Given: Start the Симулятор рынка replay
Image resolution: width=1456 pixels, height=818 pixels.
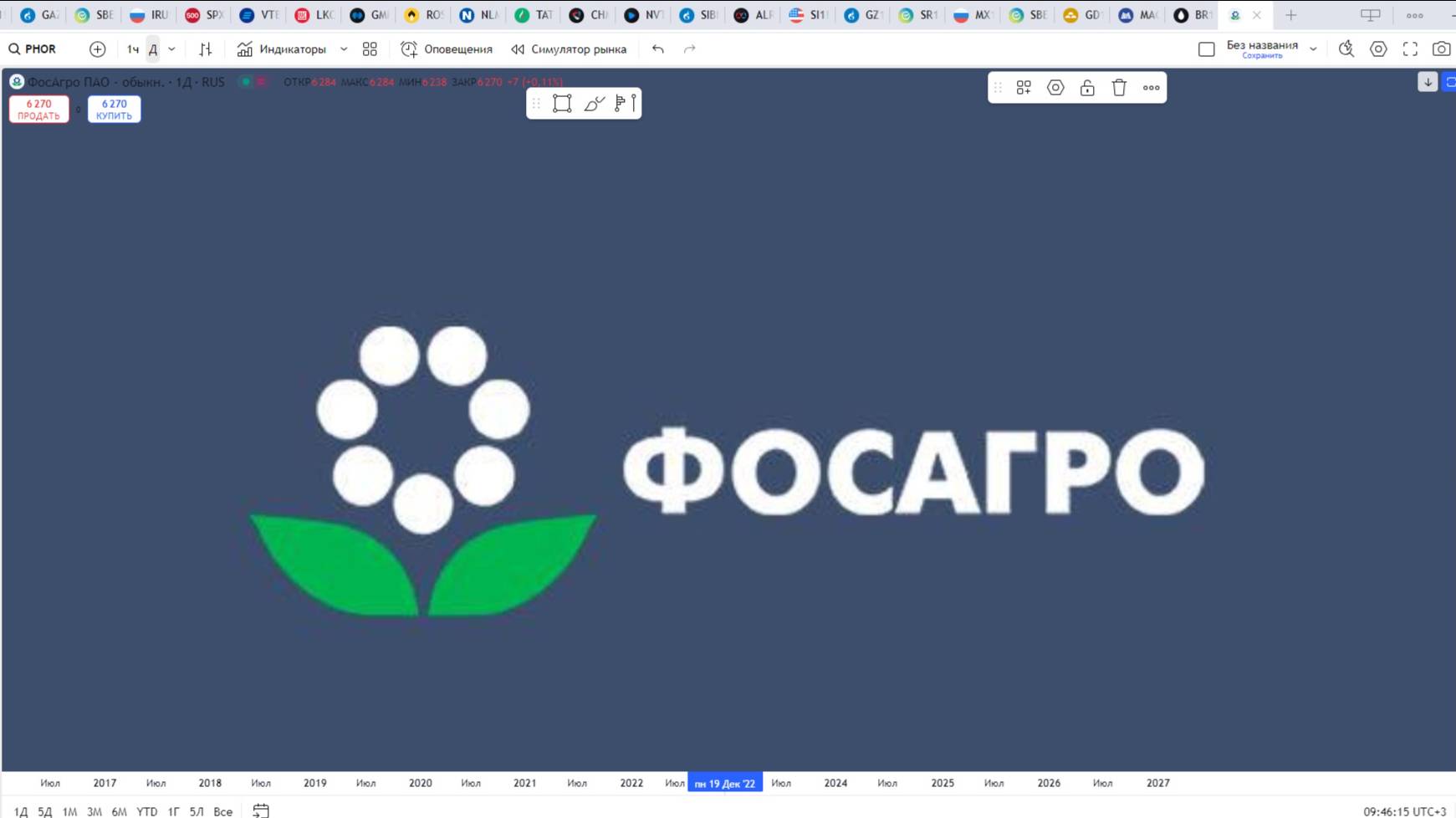Looking at the screenshot, I should tap(569, 49).
